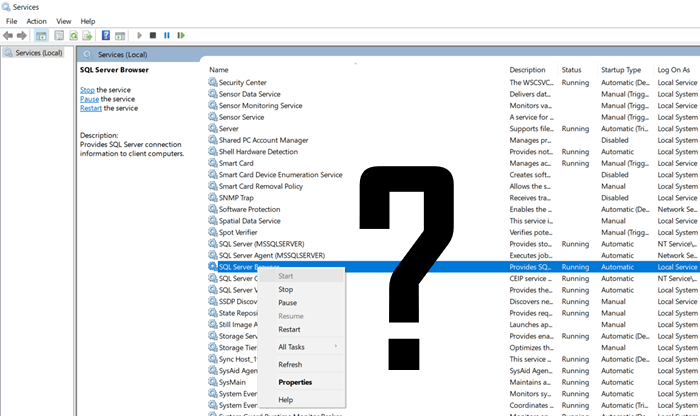
Task: Choose Properties from the context menu
Action: coord(295,382)
